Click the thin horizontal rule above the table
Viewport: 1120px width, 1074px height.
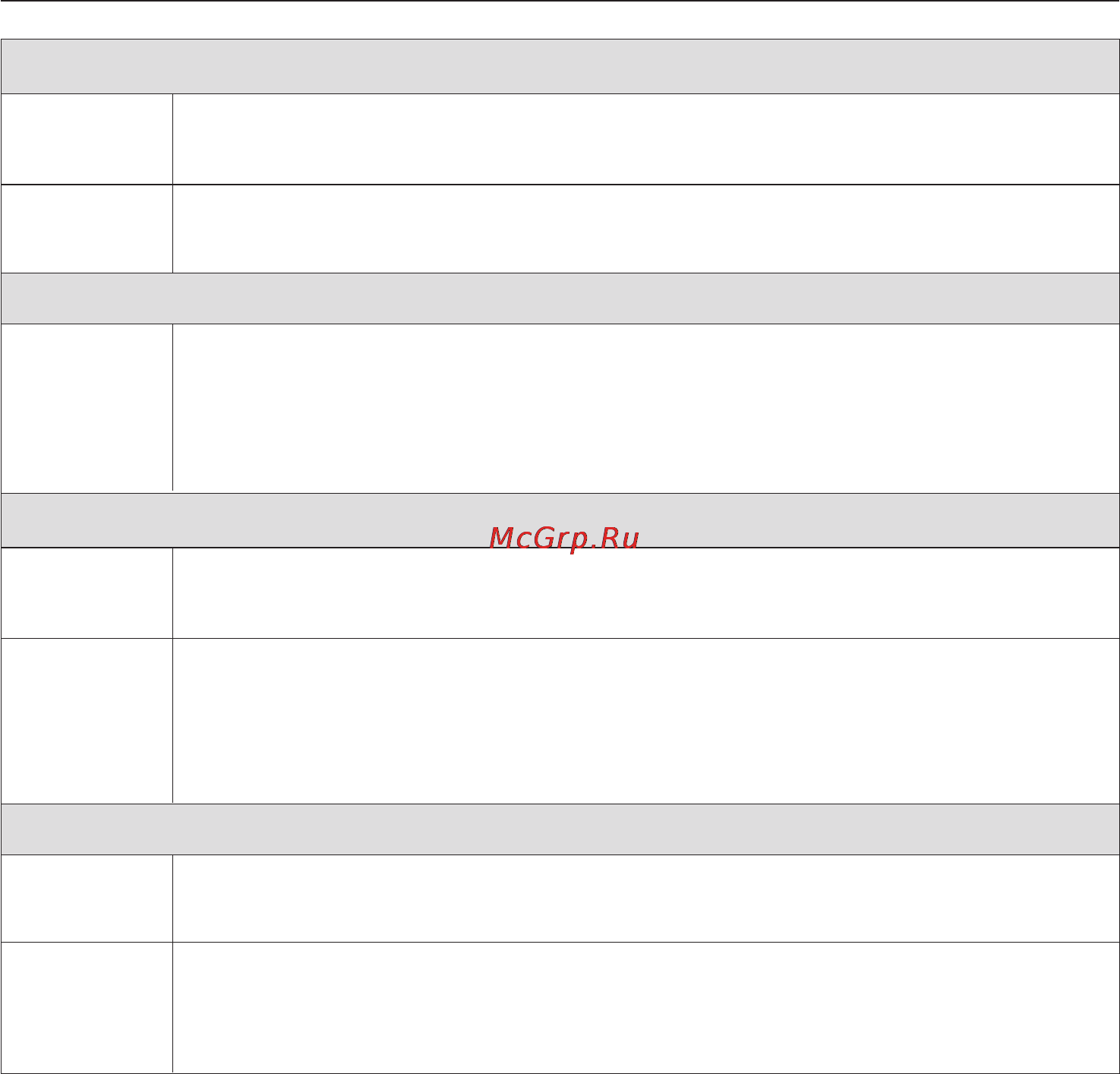point(560,1)
